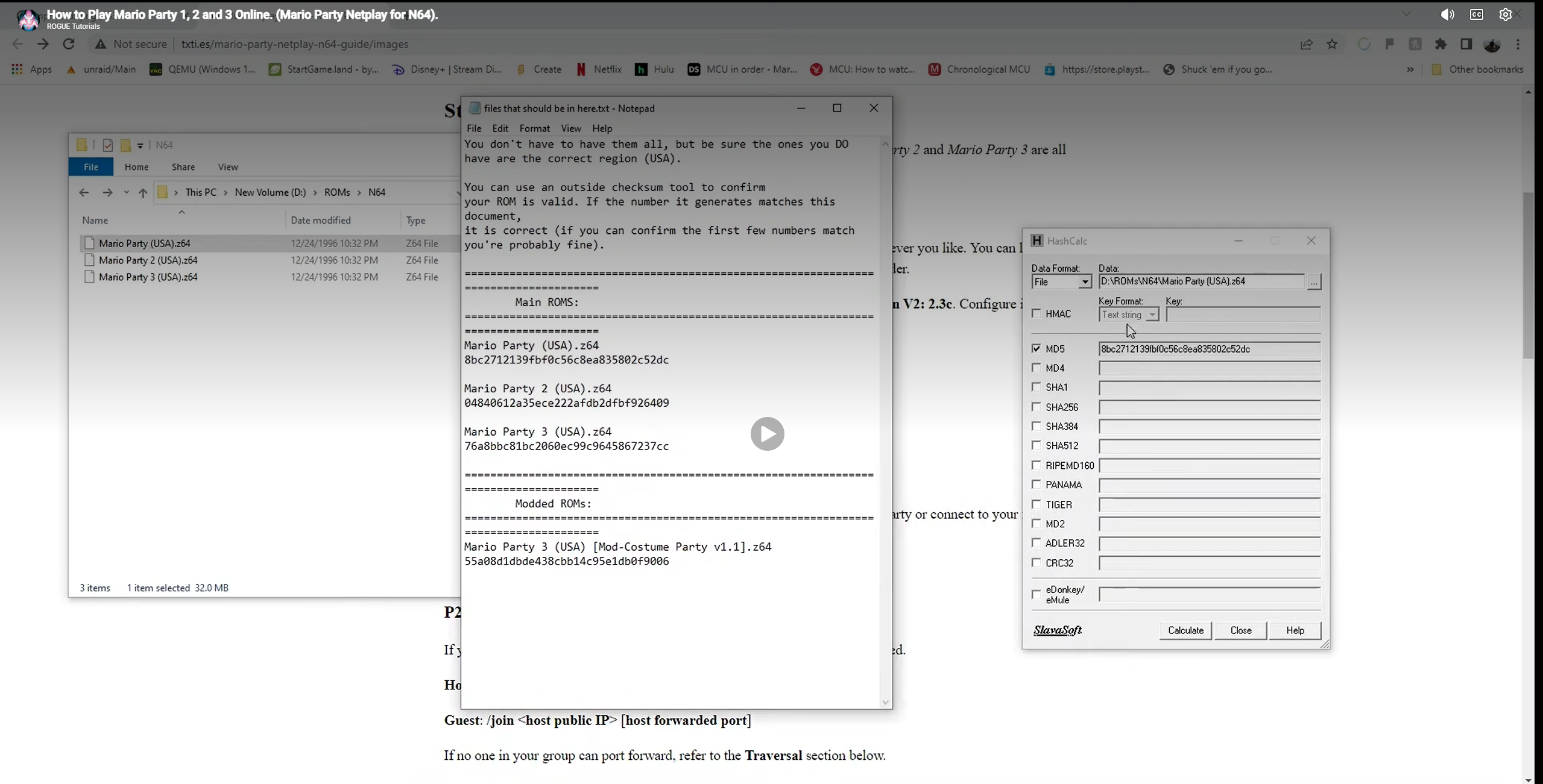1543x784 pixels.
Task: Click the Calculate button
Action: (x=1185, y=630)
